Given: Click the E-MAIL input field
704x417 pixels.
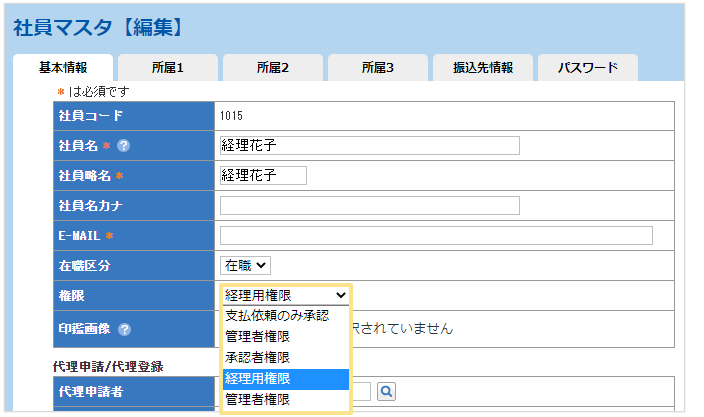Looking at the screenshot, I should [435, 236].
